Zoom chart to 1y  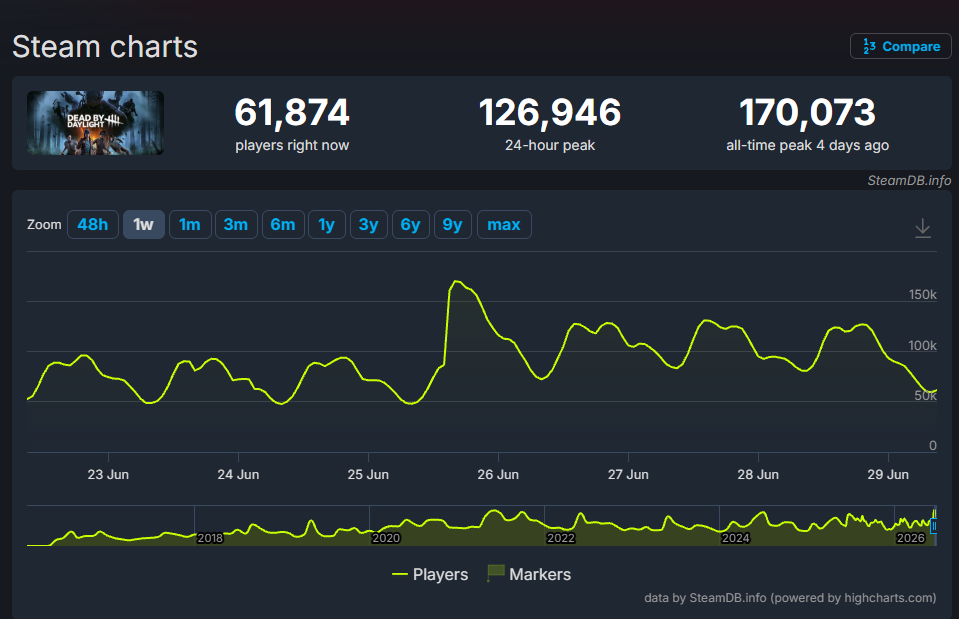327,224
